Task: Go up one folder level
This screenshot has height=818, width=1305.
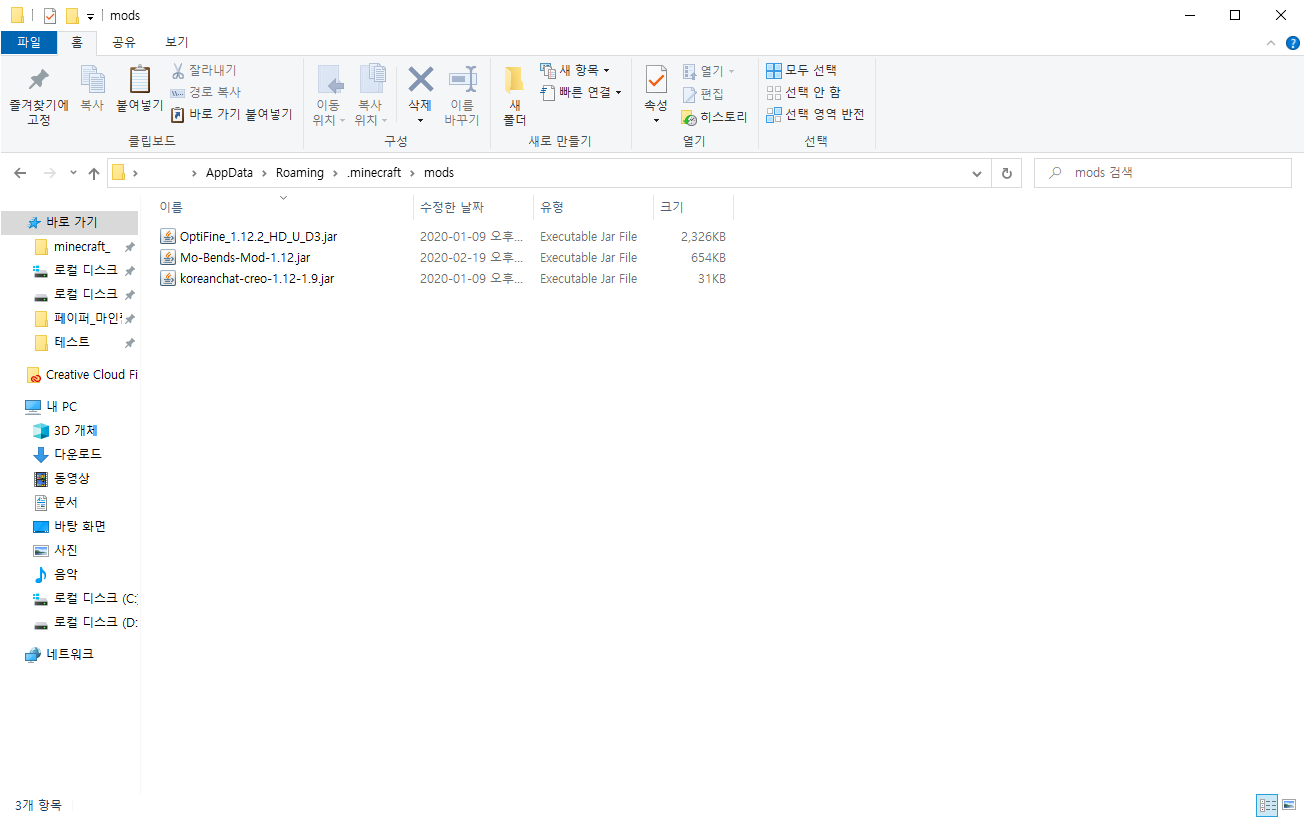Action: click(94, 173)
